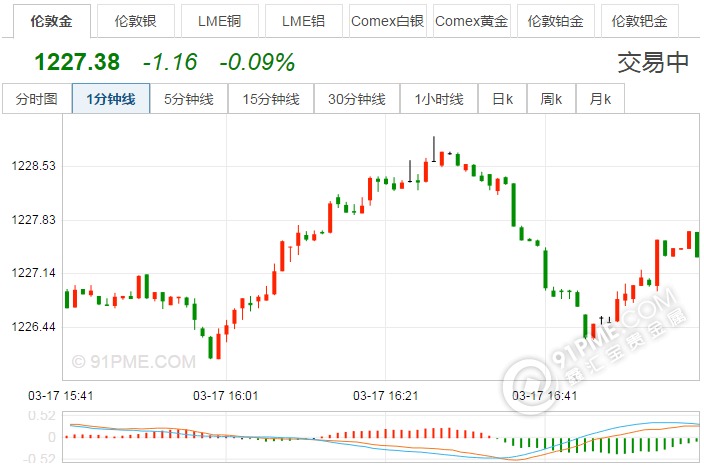
Task: Show the 日k chart
Action: 502,99
